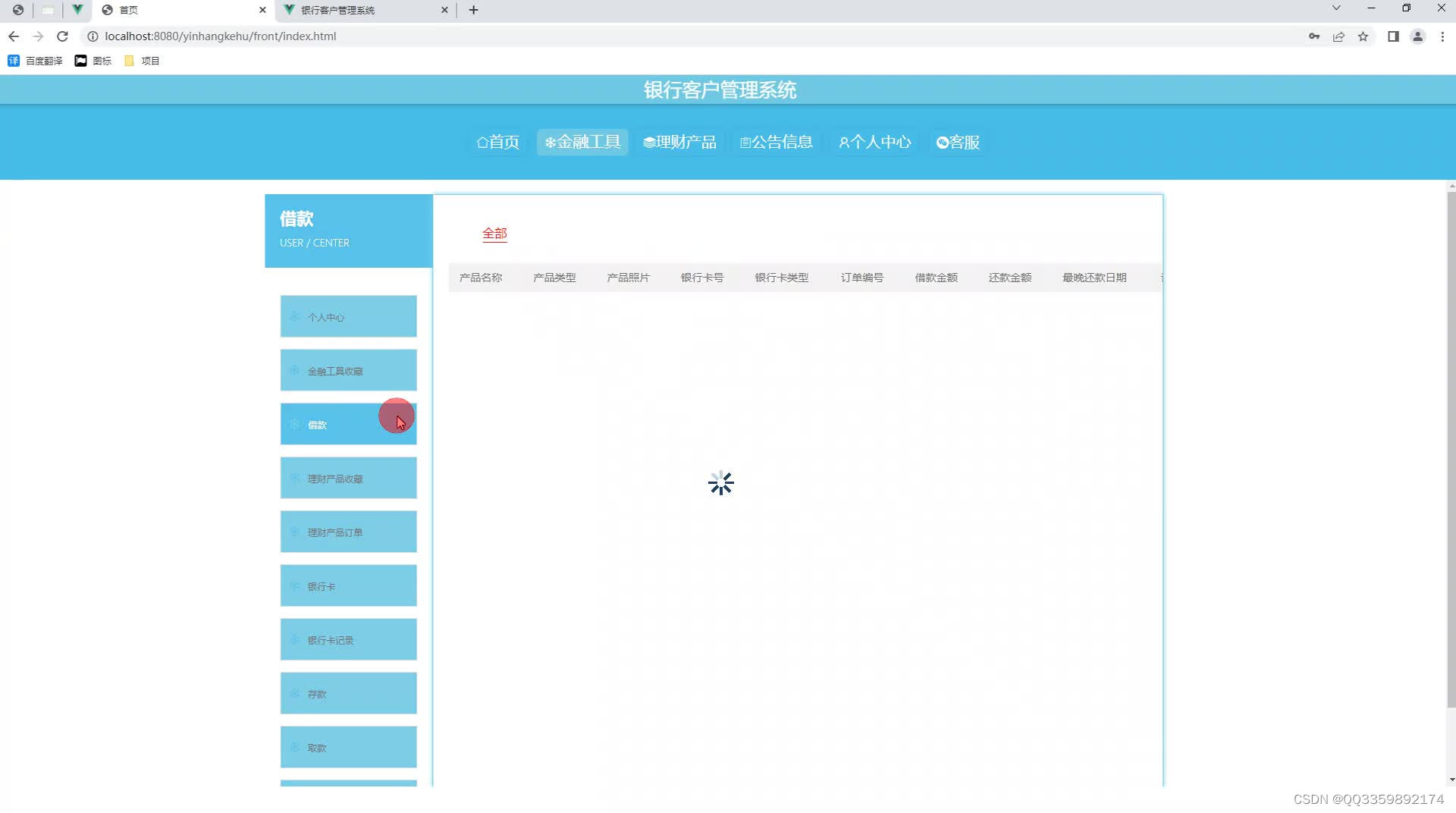Open a new tab with the plus button

[473, 10]
